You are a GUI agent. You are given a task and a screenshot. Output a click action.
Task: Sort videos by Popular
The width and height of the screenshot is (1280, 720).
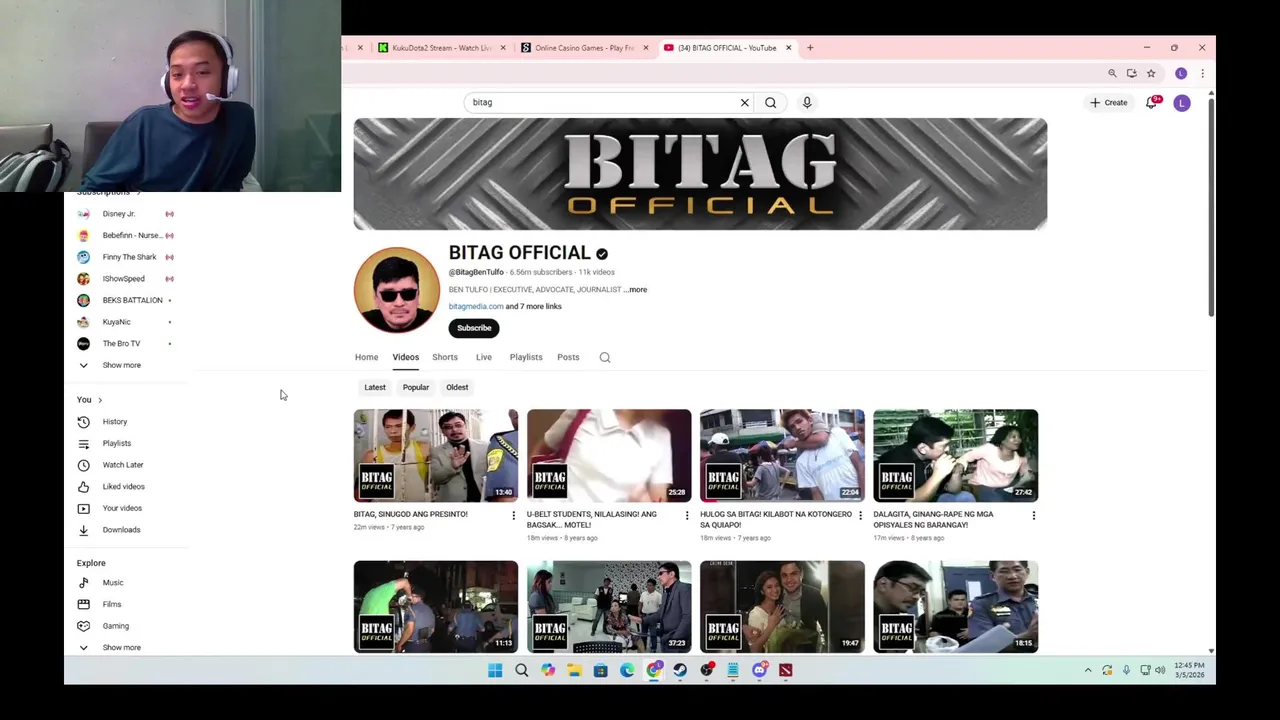pyautogui.click(x=416, y=387)
